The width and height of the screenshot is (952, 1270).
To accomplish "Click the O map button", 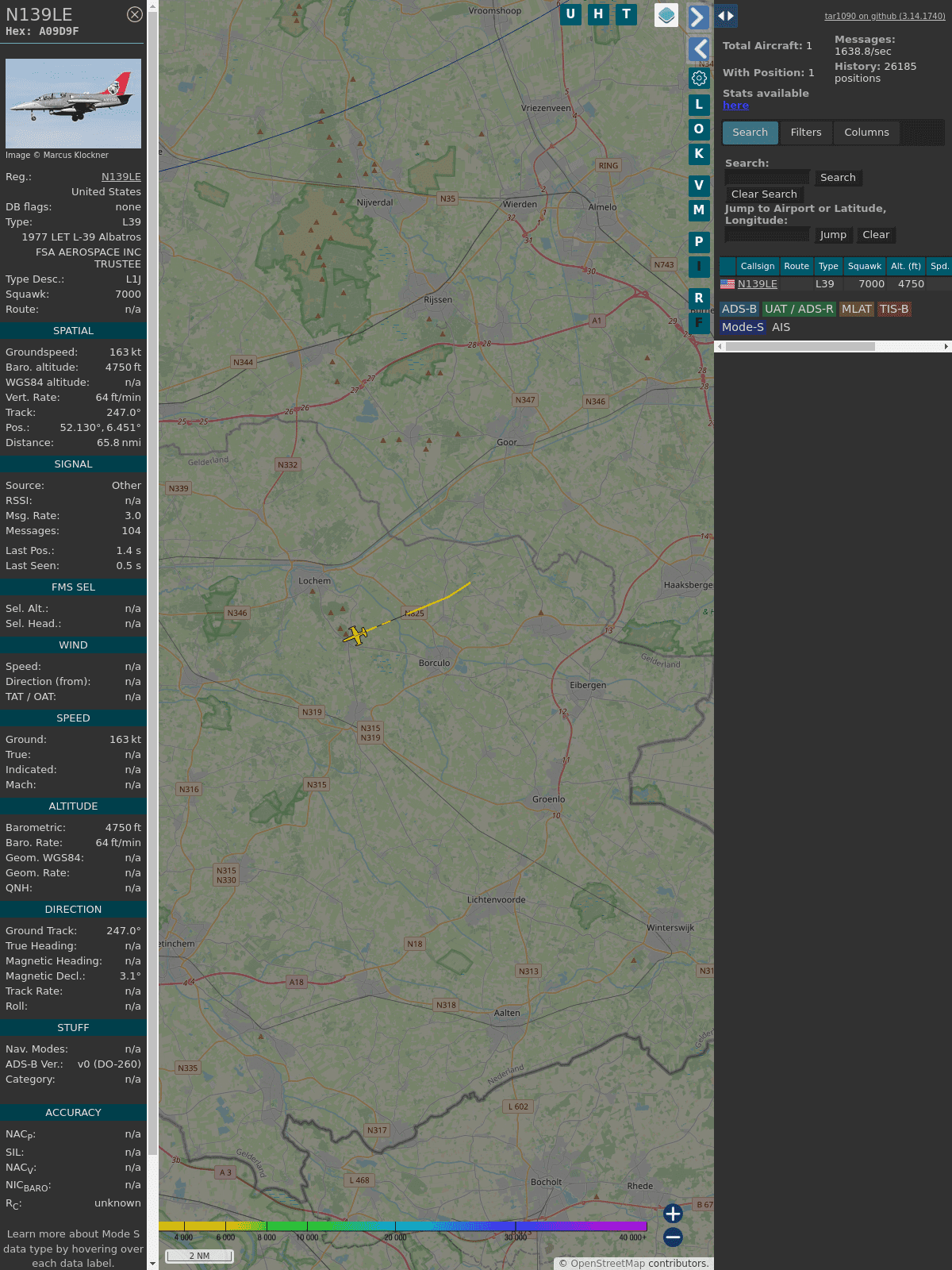I will click(x=699, y=129).
